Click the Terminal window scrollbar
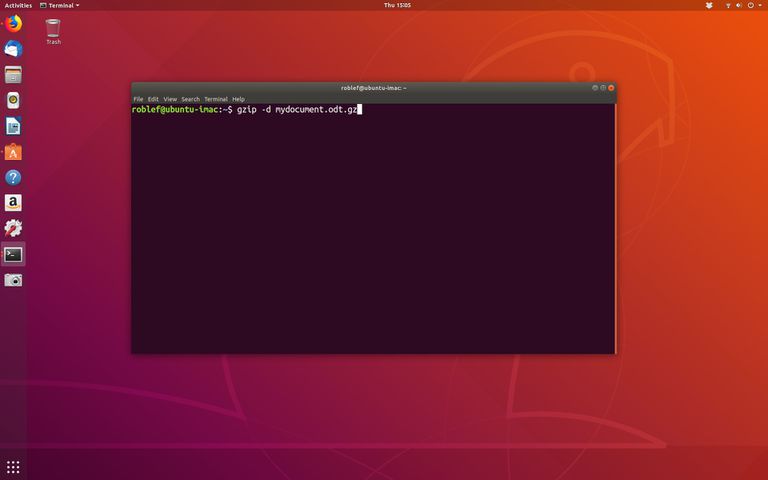The image size is (768, 480). pos(615,228)
